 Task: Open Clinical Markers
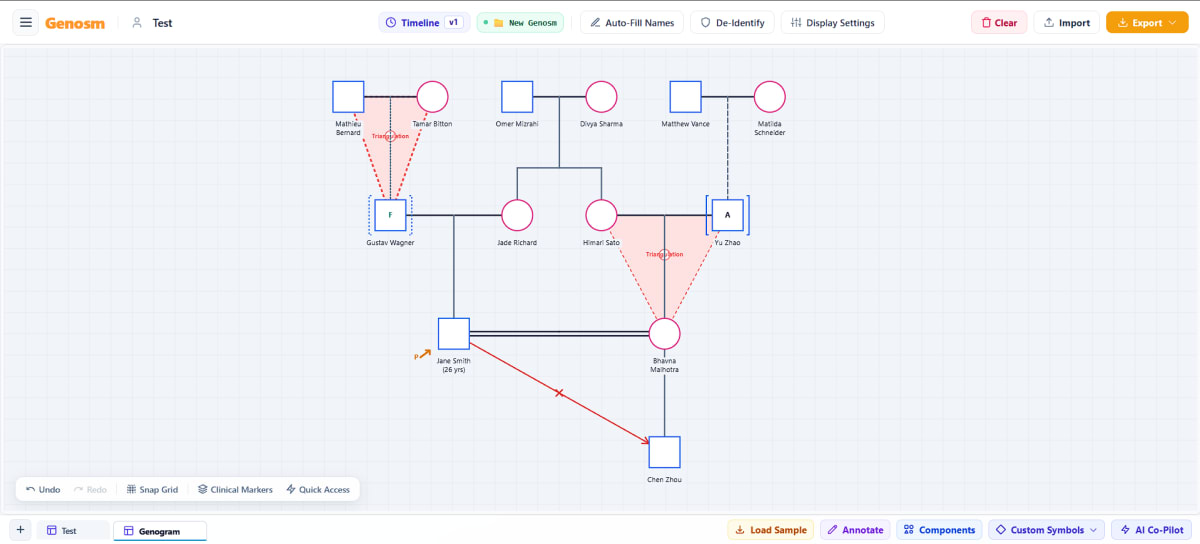235,489
